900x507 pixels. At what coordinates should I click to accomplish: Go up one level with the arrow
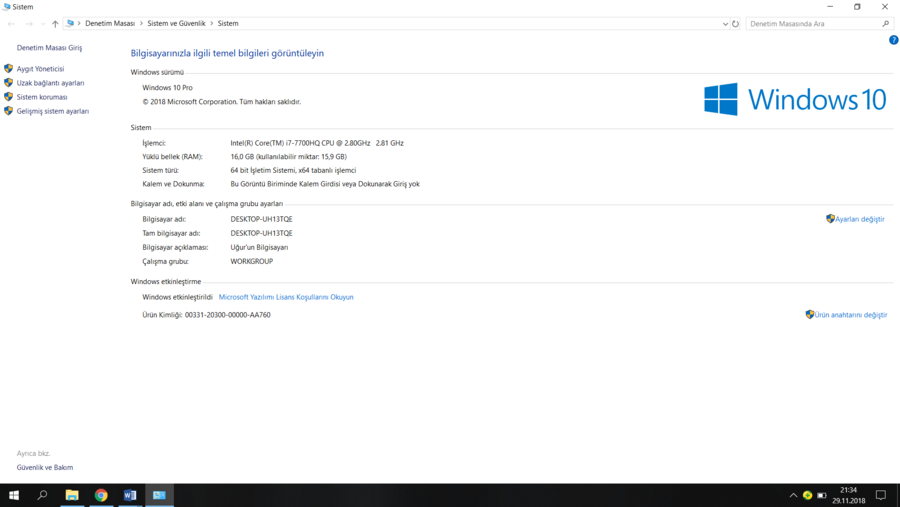55,24
